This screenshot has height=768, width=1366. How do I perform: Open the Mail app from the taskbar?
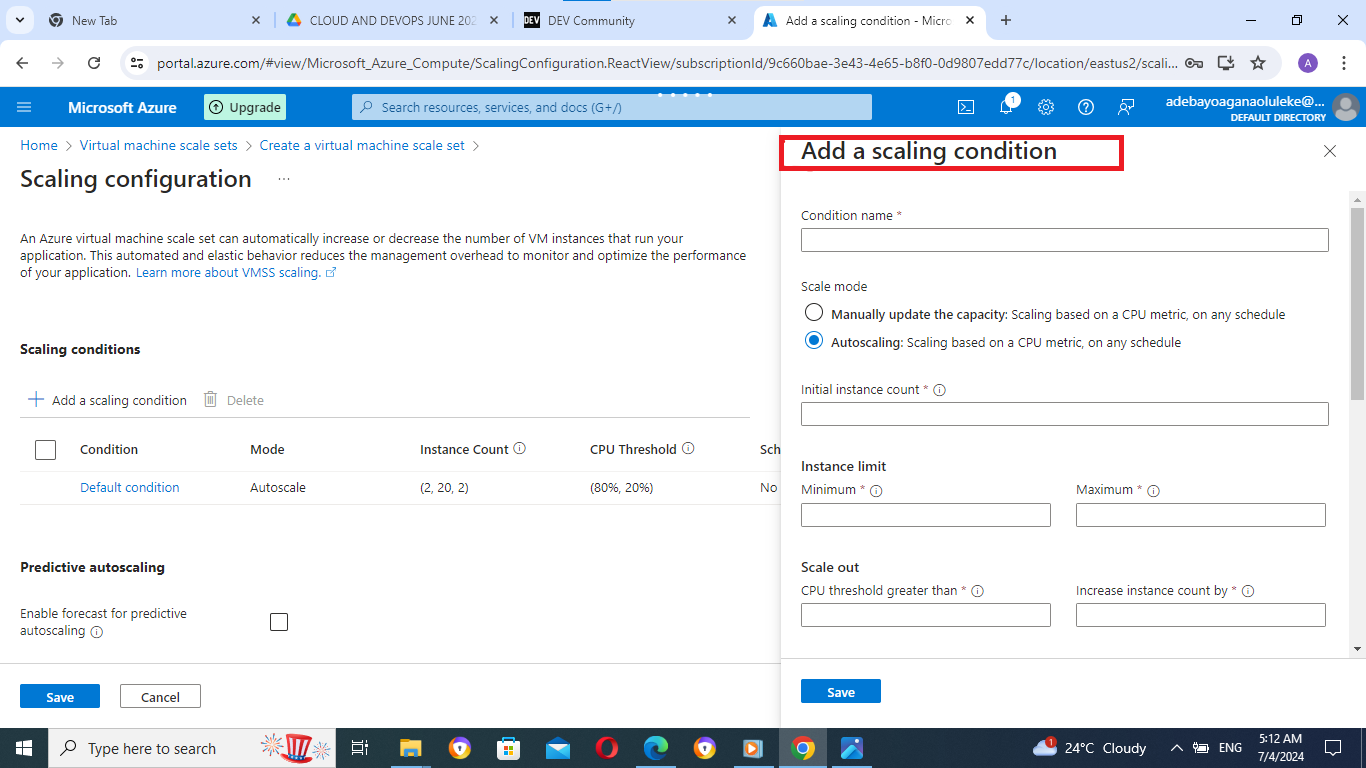(558, 748)
